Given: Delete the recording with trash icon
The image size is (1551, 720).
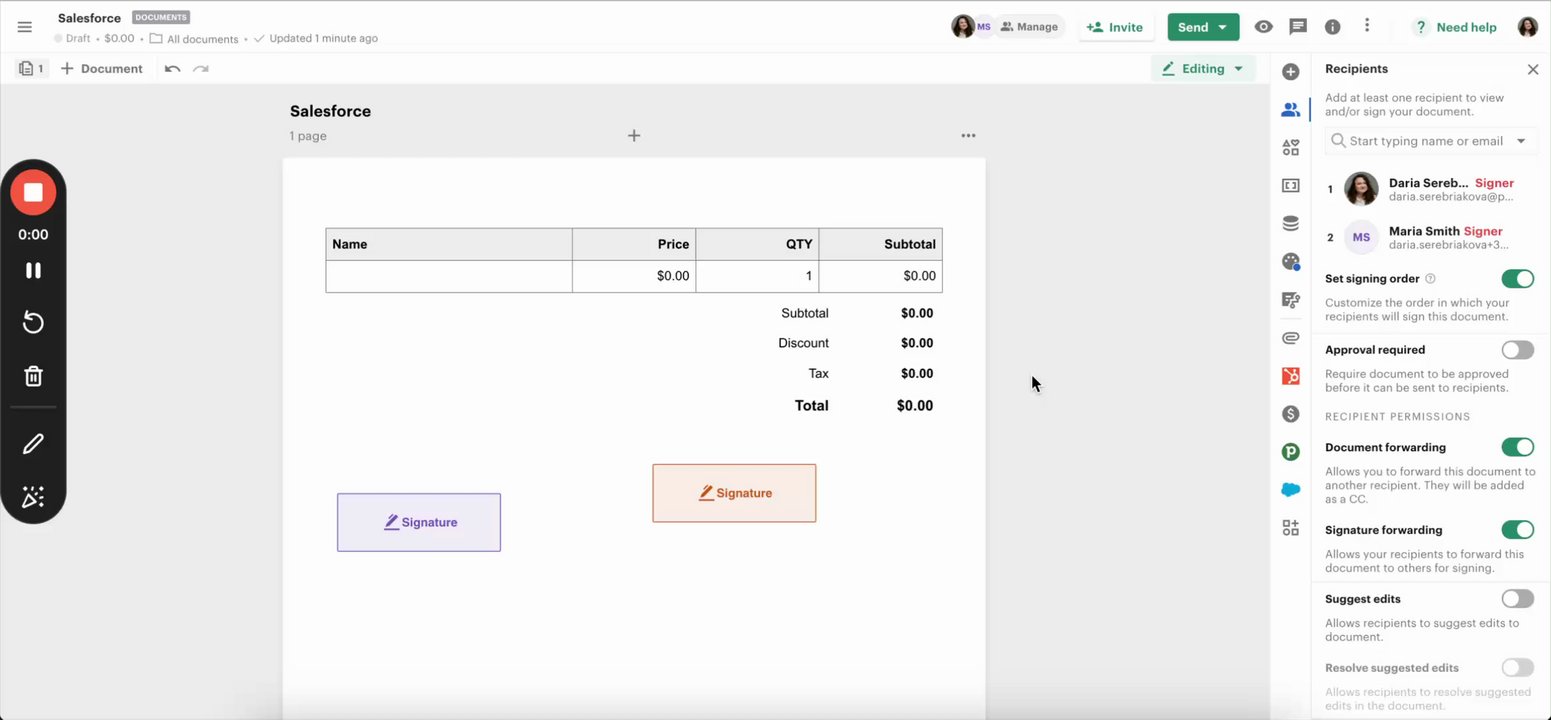Looking at the screenshot, I should tap(33, 376).
